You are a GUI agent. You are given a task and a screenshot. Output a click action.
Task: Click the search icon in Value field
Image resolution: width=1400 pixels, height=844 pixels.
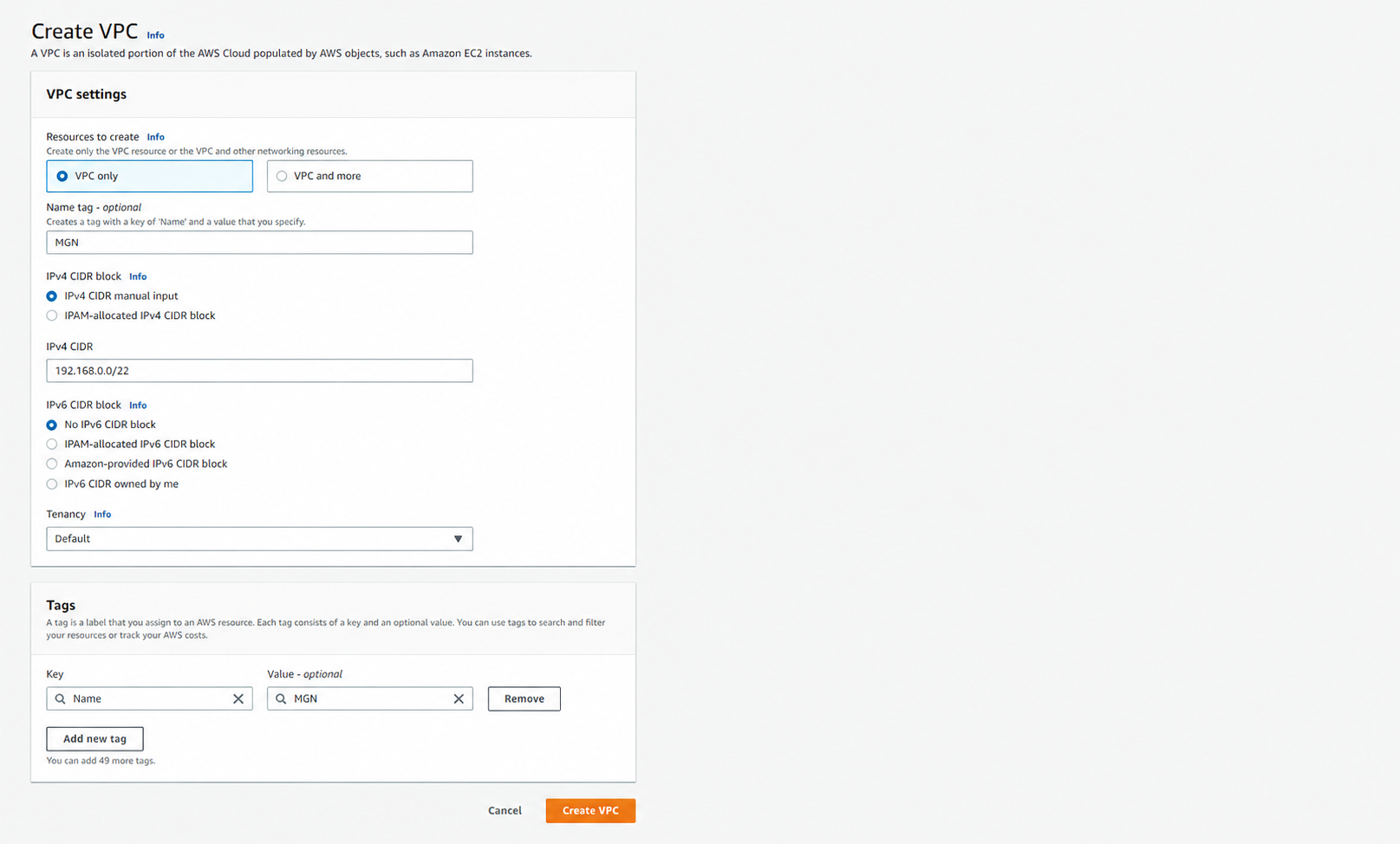pyautogui.click(x=281, y=698)
